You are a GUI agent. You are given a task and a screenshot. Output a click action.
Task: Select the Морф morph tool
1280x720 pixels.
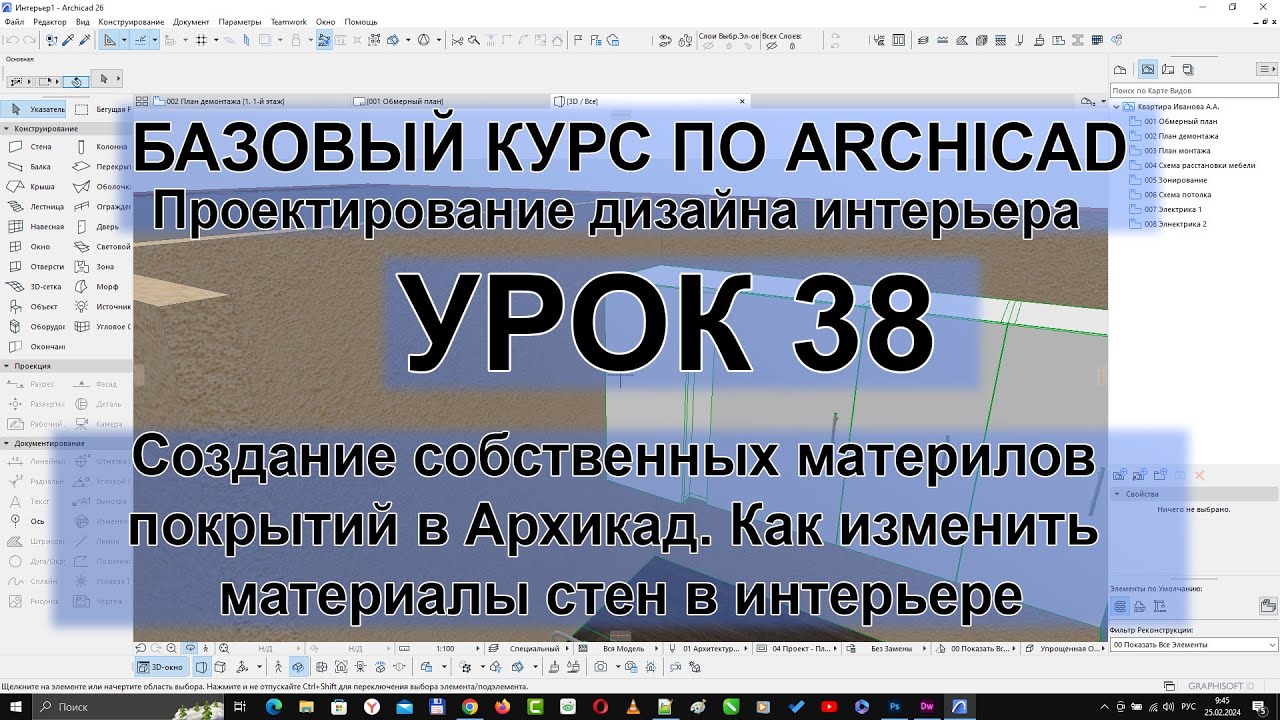(100, 287)
